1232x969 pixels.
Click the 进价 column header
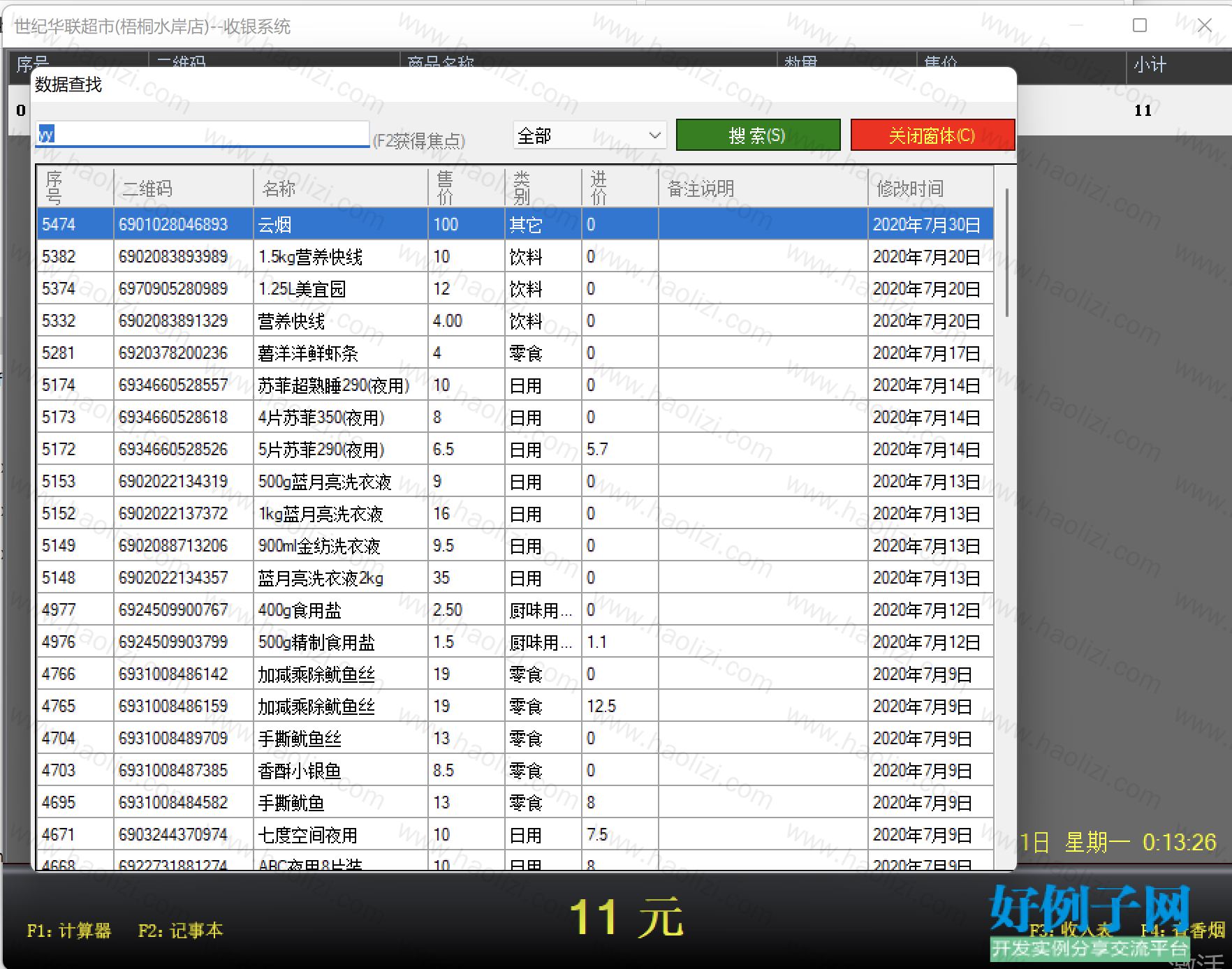pyautogui.click(x=619, y=188)
